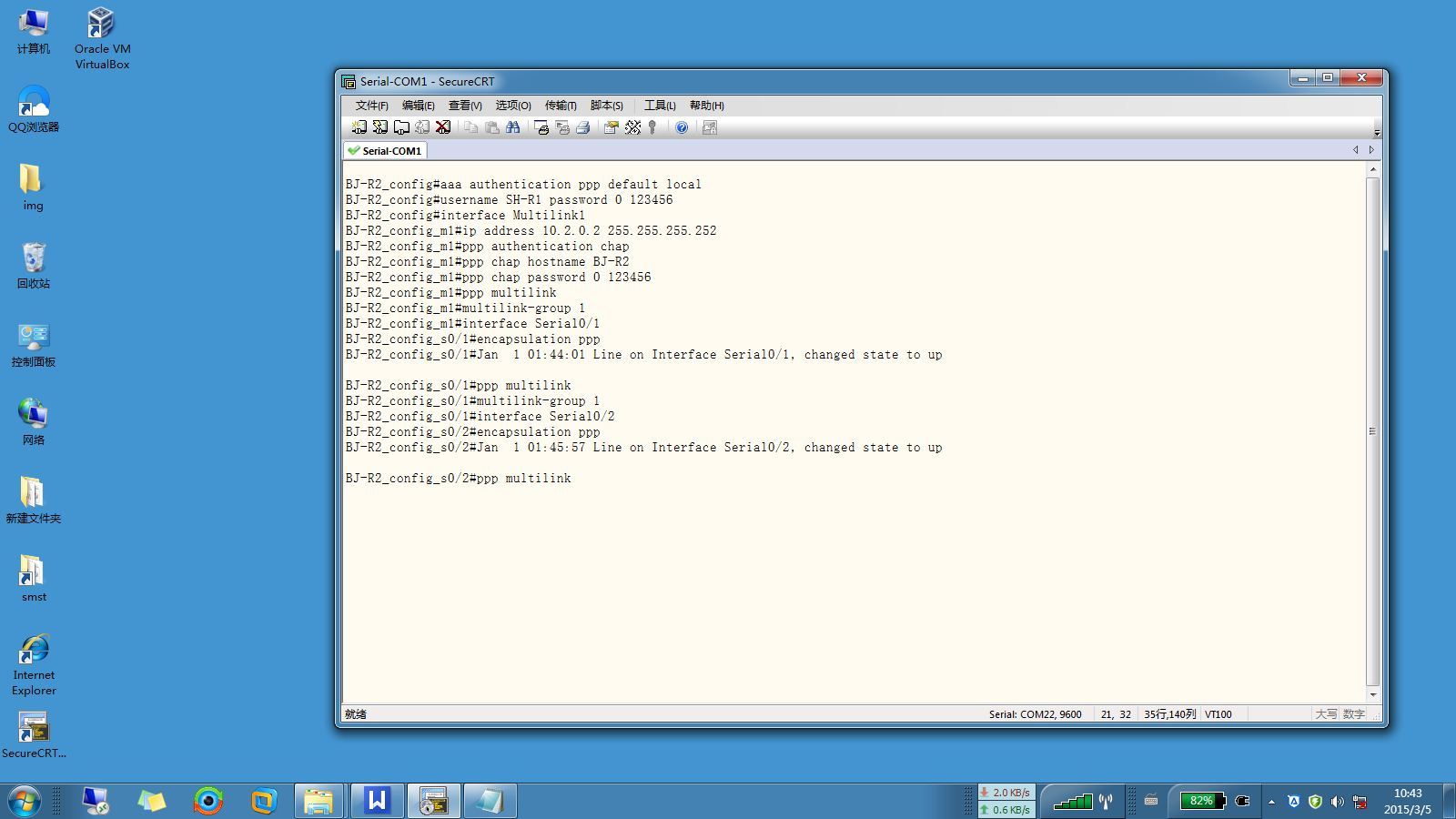Show hidden system tray icons

1271,802
